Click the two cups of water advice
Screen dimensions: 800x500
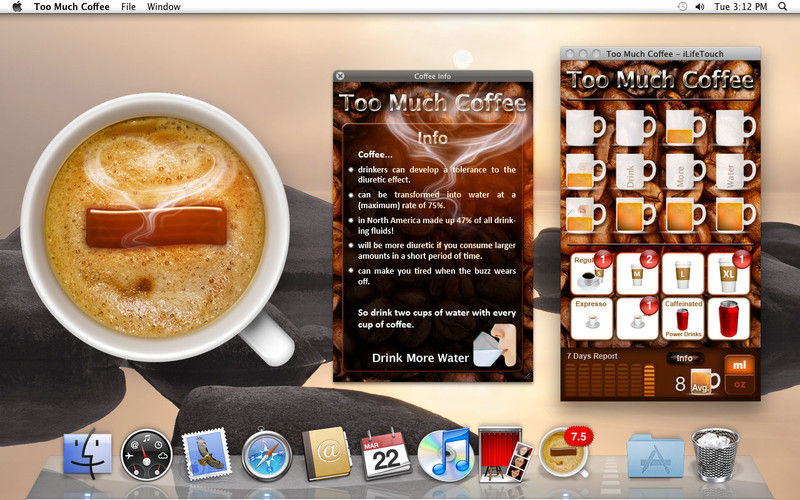point(437,318)
